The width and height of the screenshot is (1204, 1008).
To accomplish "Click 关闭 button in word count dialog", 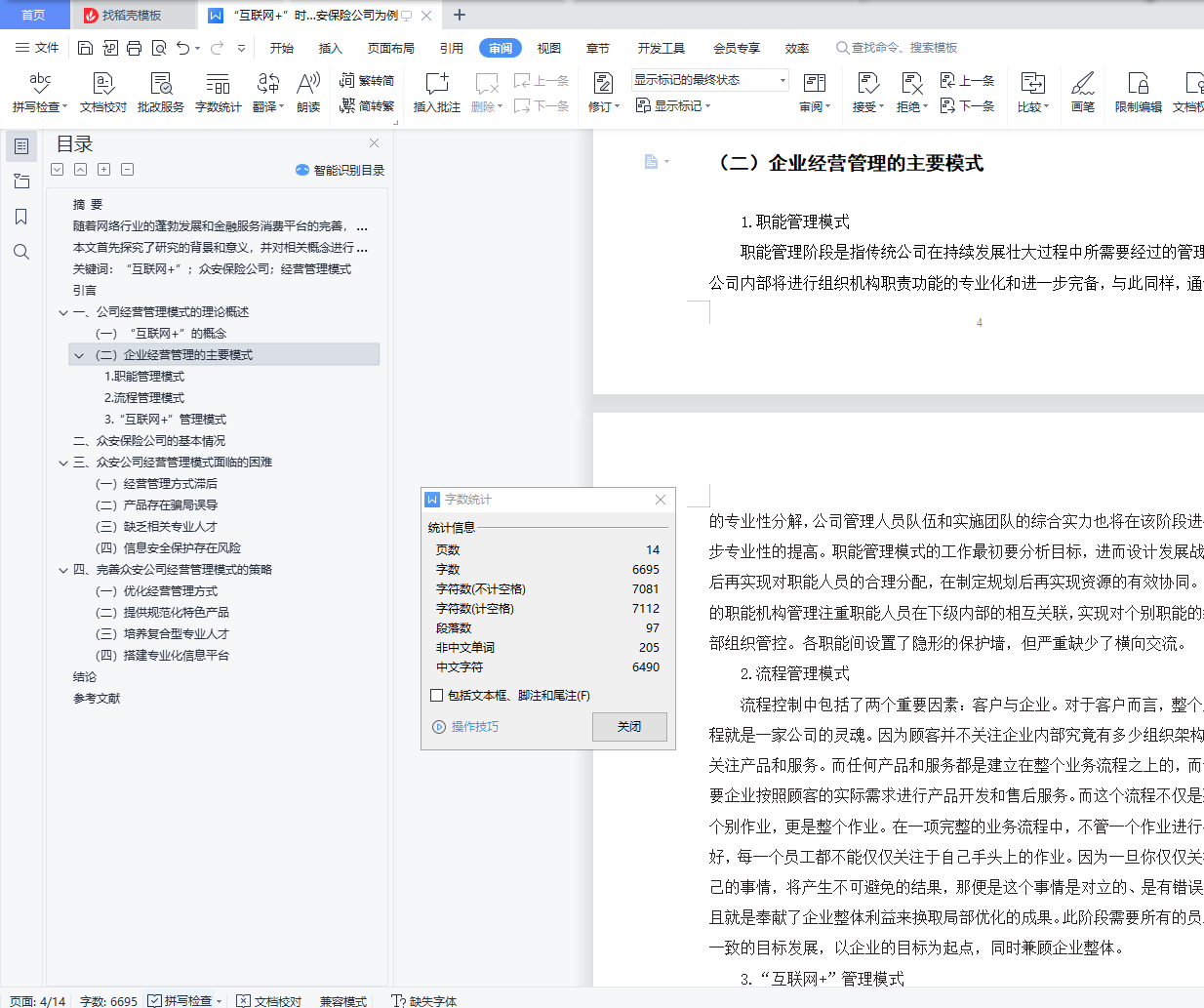I will [x=629, y=727].
